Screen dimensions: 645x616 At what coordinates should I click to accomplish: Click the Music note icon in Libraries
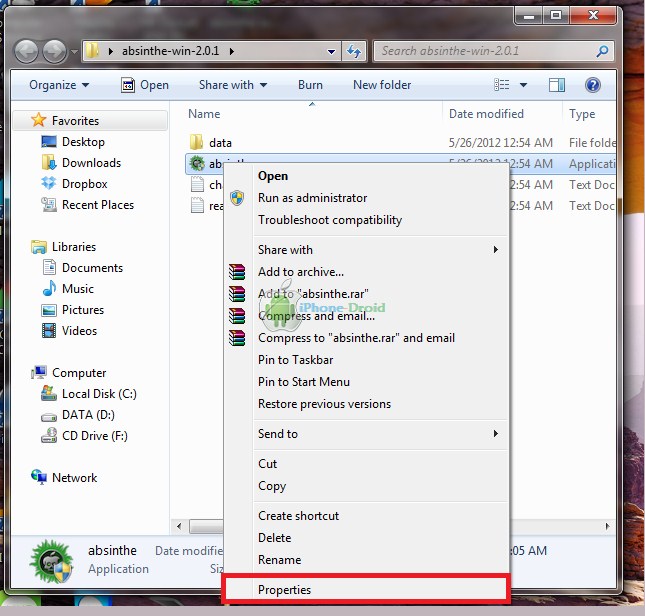(x=49, y=288)
